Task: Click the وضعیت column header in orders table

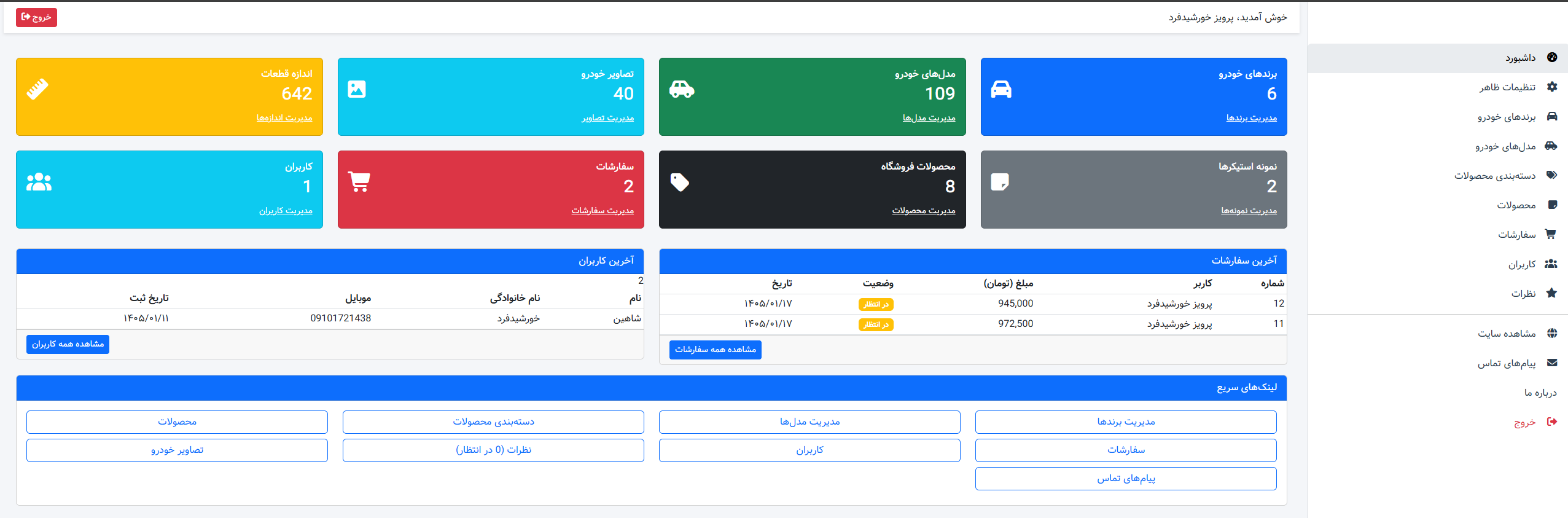Action: tap(878, 283)
